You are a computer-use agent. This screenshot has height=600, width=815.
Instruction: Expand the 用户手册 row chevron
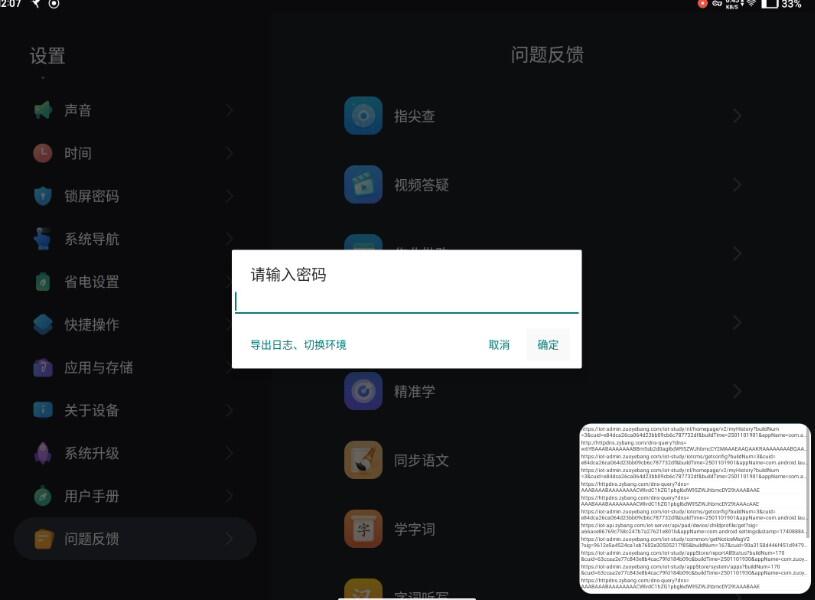pyautogui.click(x=229, y=496)
